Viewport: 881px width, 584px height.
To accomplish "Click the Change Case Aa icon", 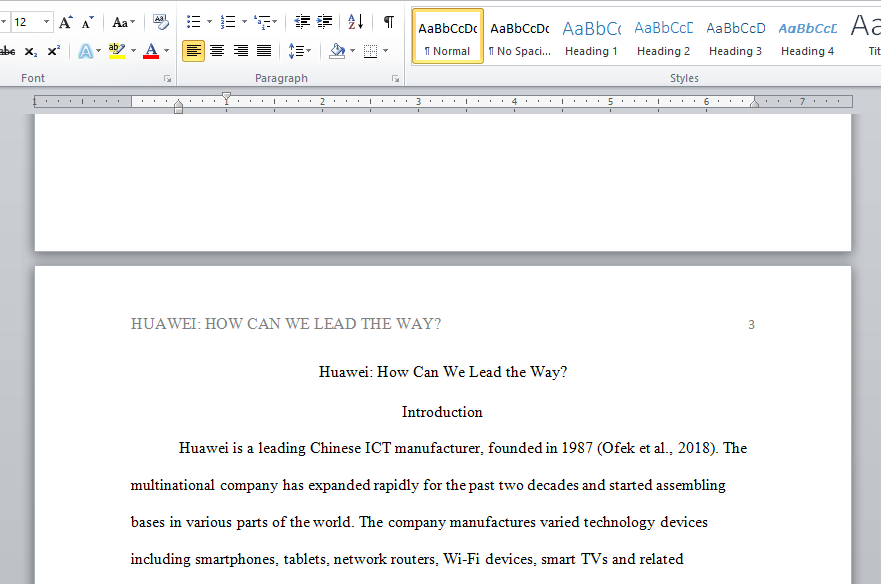I will pyautogui.click(x=120, y=22).
